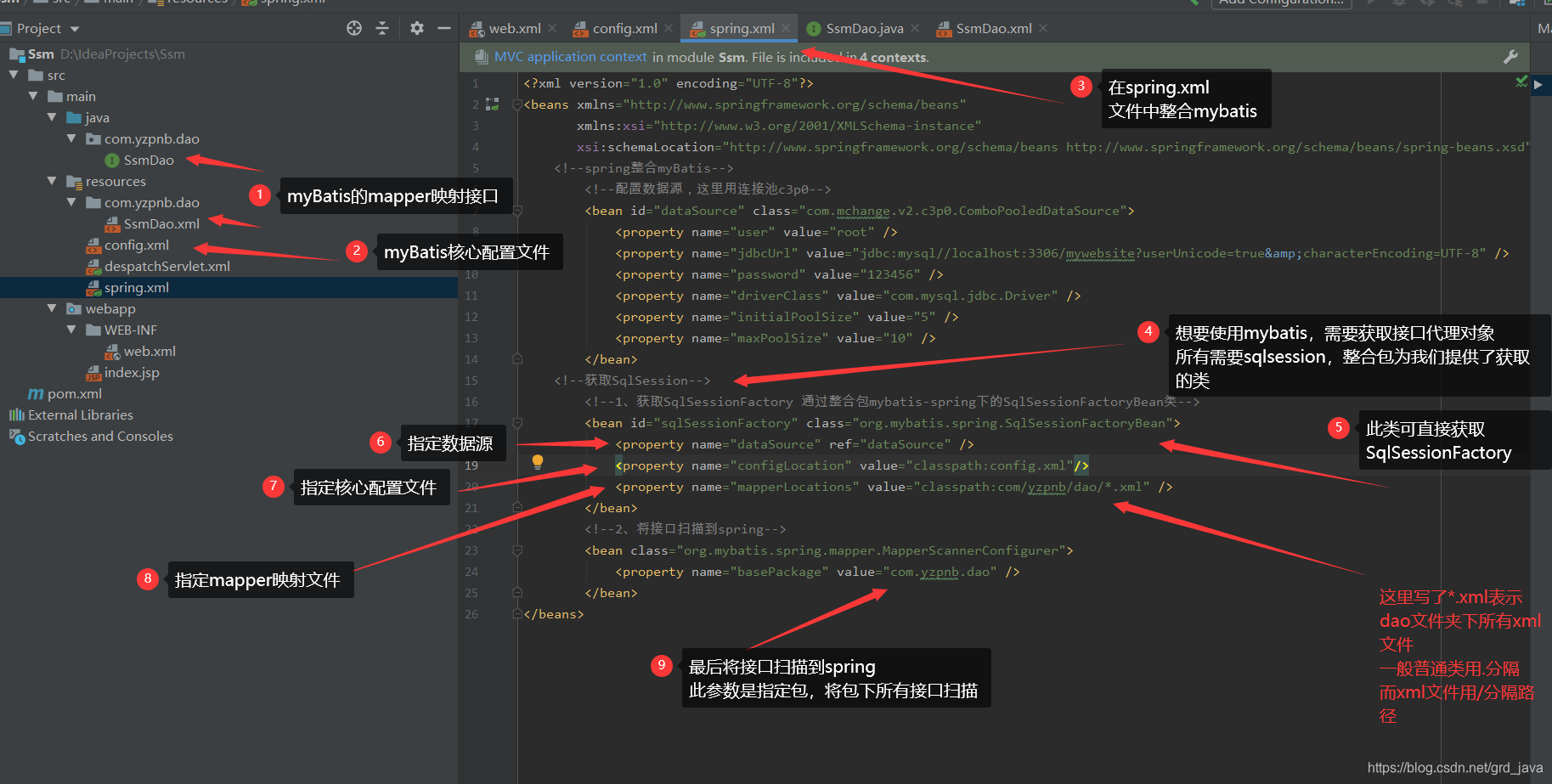Viewport: 1552px width, 784px height.
Task: Close the spring.xml tab
Action: (x=786, y=28)
